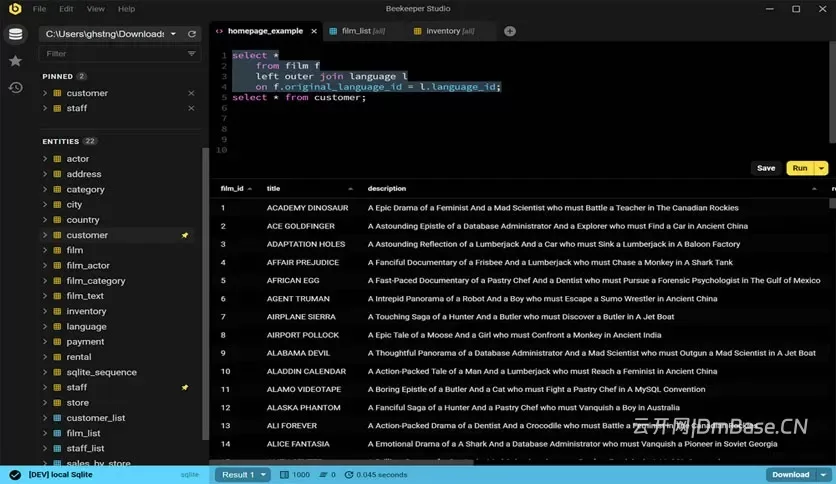Click the payment table icon
836x484 pixels.
point(58,342)
